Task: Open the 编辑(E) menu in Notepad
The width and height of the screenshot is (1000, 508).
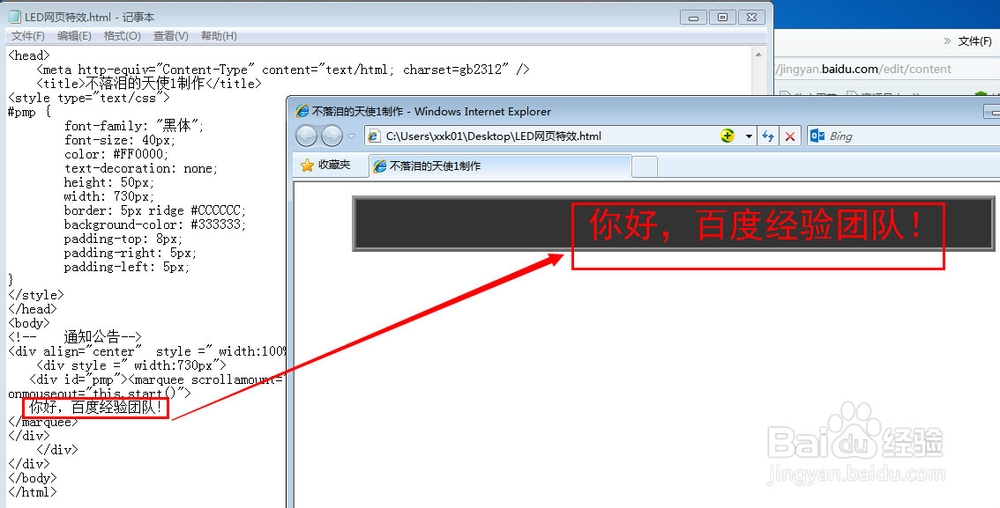Action: [x=74, y=36]
